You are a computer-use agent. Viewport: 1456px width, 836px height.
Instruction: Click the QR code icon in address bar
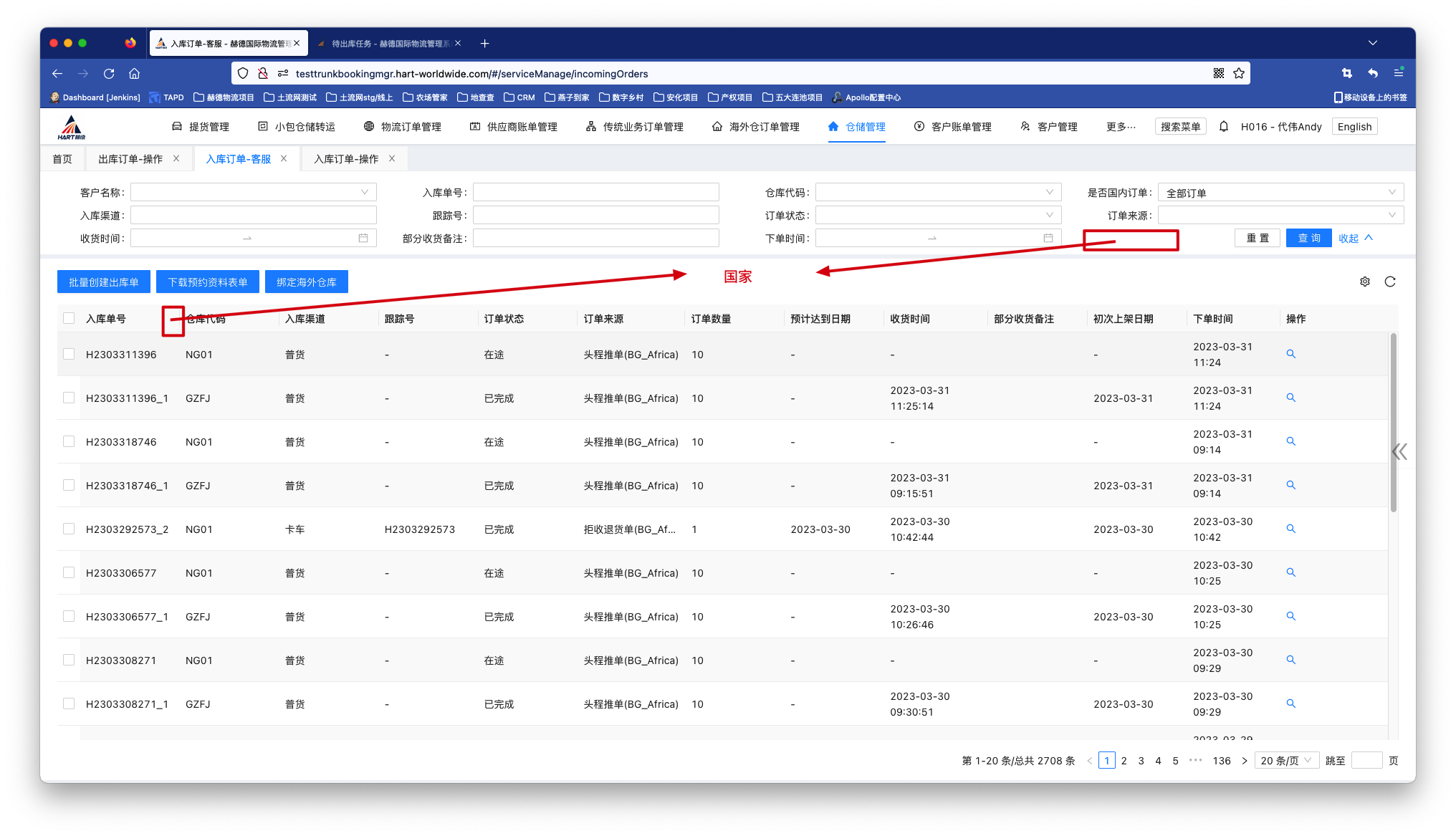click(1218, 73)
